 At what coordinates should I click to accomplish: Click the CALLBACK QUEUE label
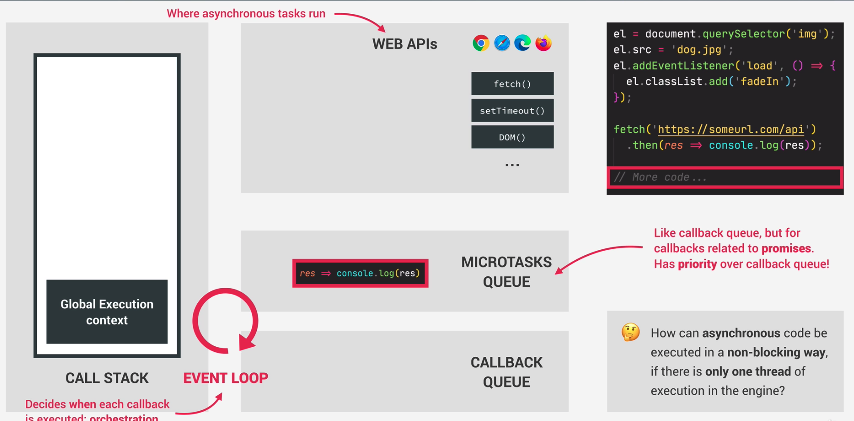pyautogui.click(x=506, y=372)
